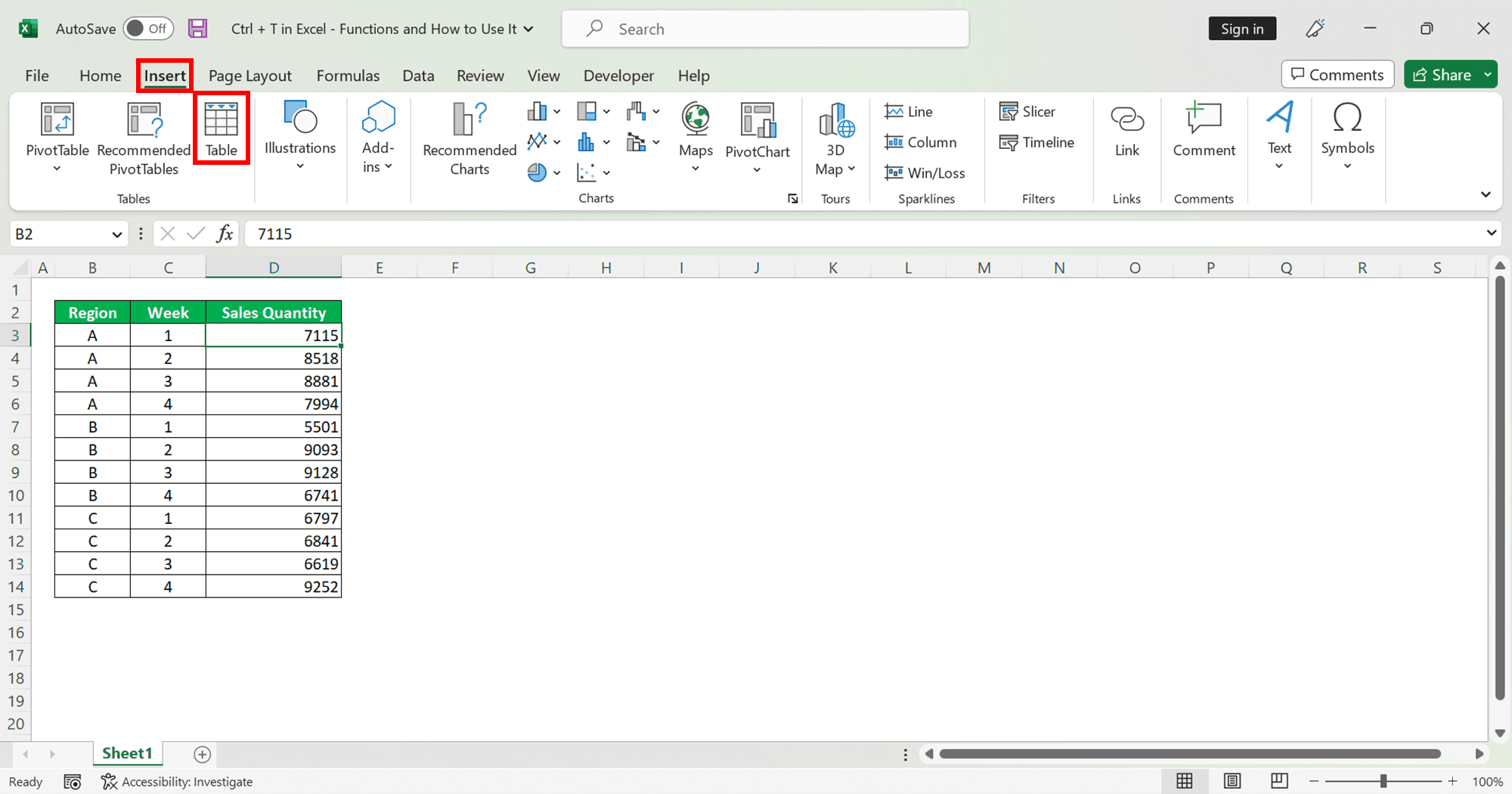This screenshot has height=794, width=1512.
Task: Click the PivotTable icon
Action: (57, 119)
